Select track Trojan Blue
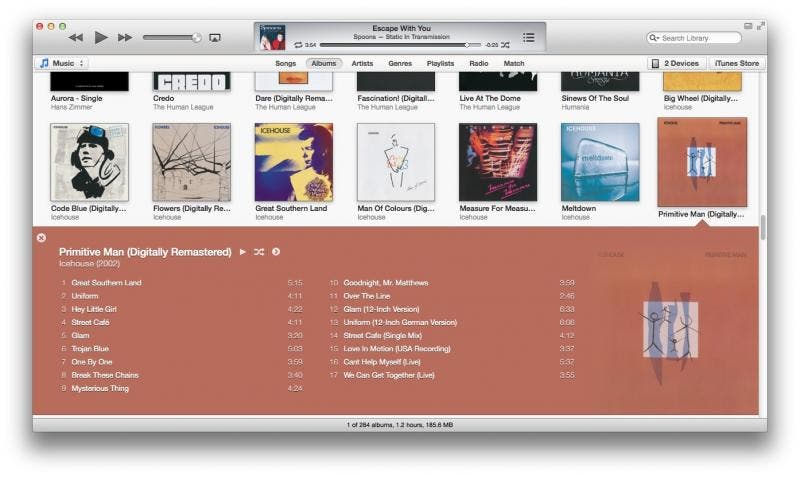800x477 pixels. 182,349
